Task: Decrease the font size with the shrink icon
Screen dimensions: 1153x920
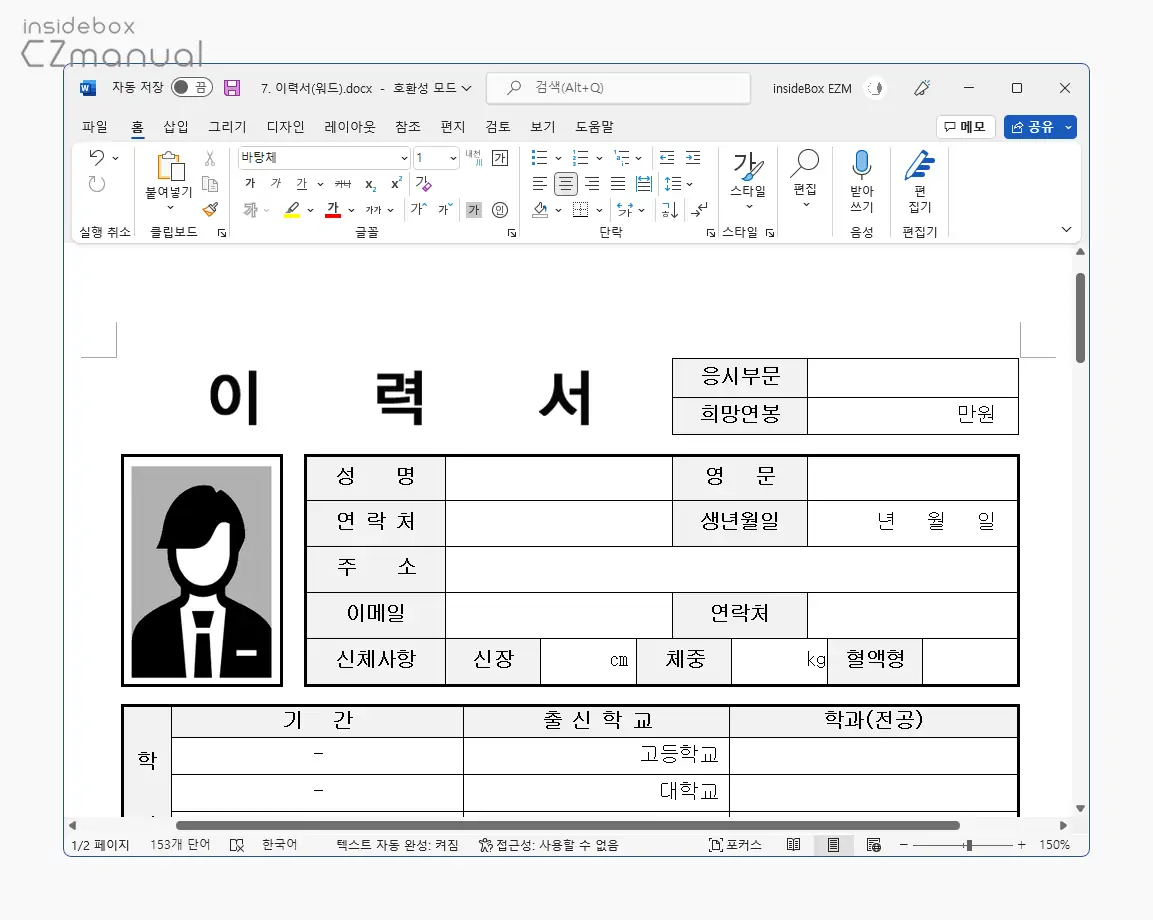Action: [x=445, y=210]
